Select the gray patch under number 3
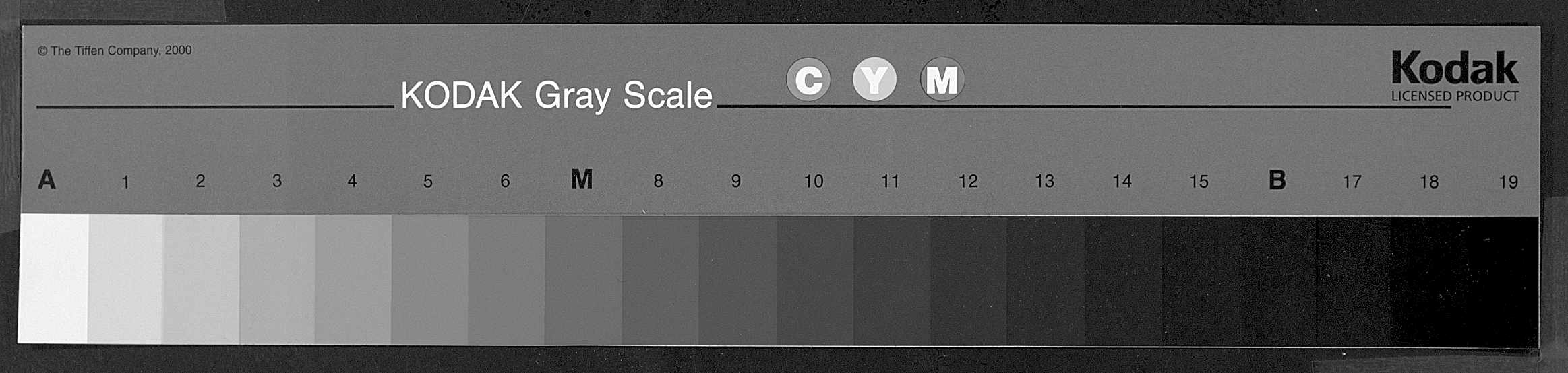 tap(277, 279)
